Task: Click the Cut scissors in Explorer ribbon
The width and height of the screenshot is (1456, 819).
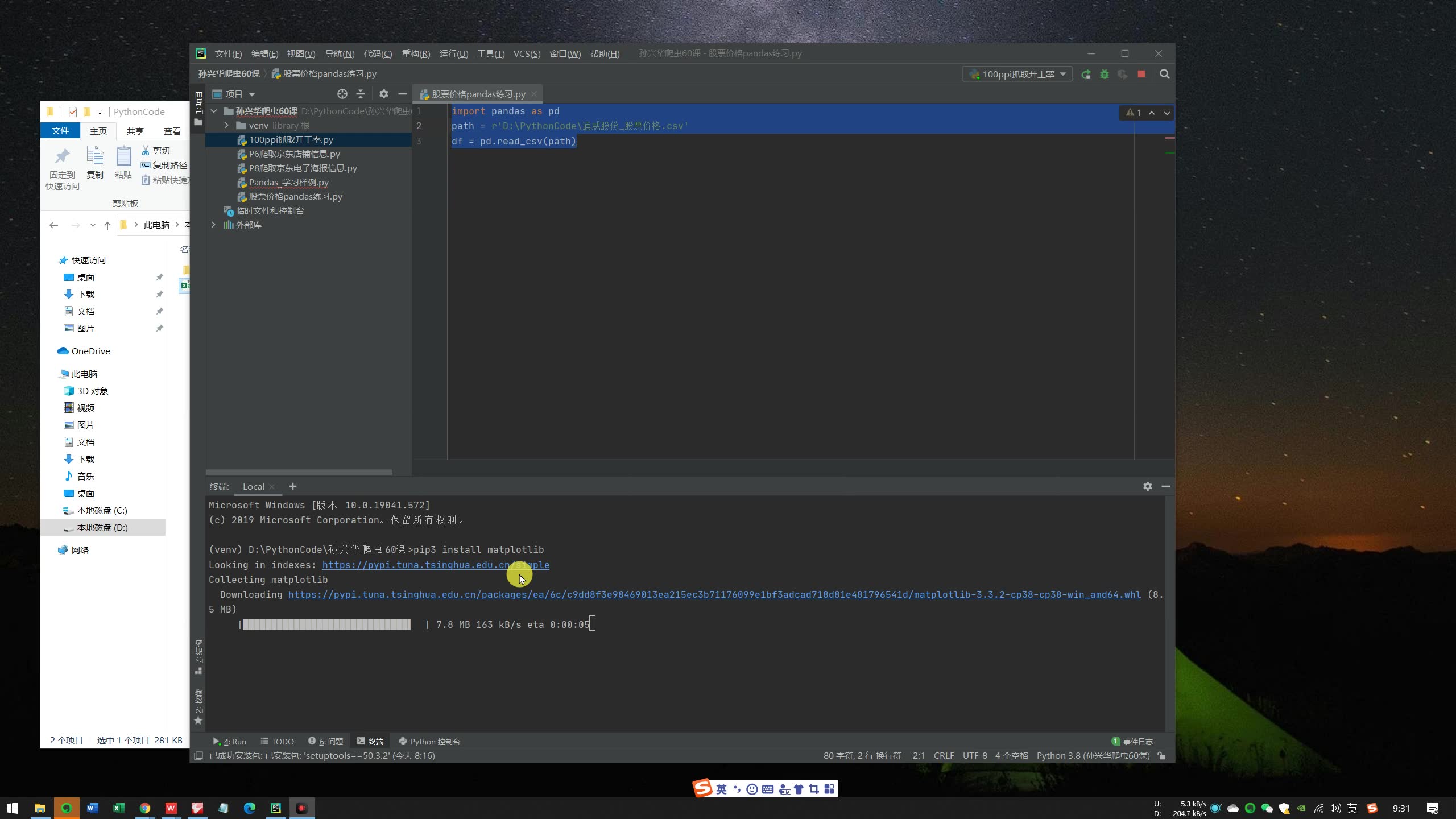Action: [x=155, y=150]
